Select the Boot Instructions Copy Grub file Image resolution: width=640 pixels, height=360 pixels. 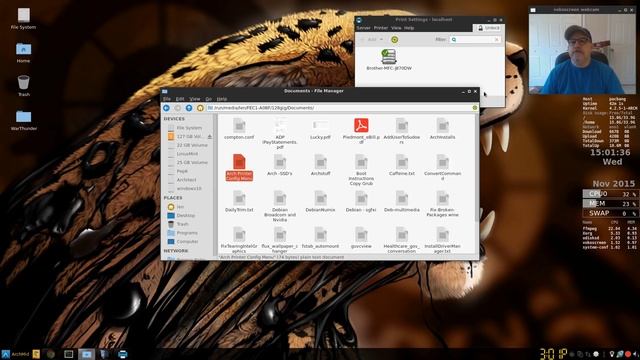point(361,170)
